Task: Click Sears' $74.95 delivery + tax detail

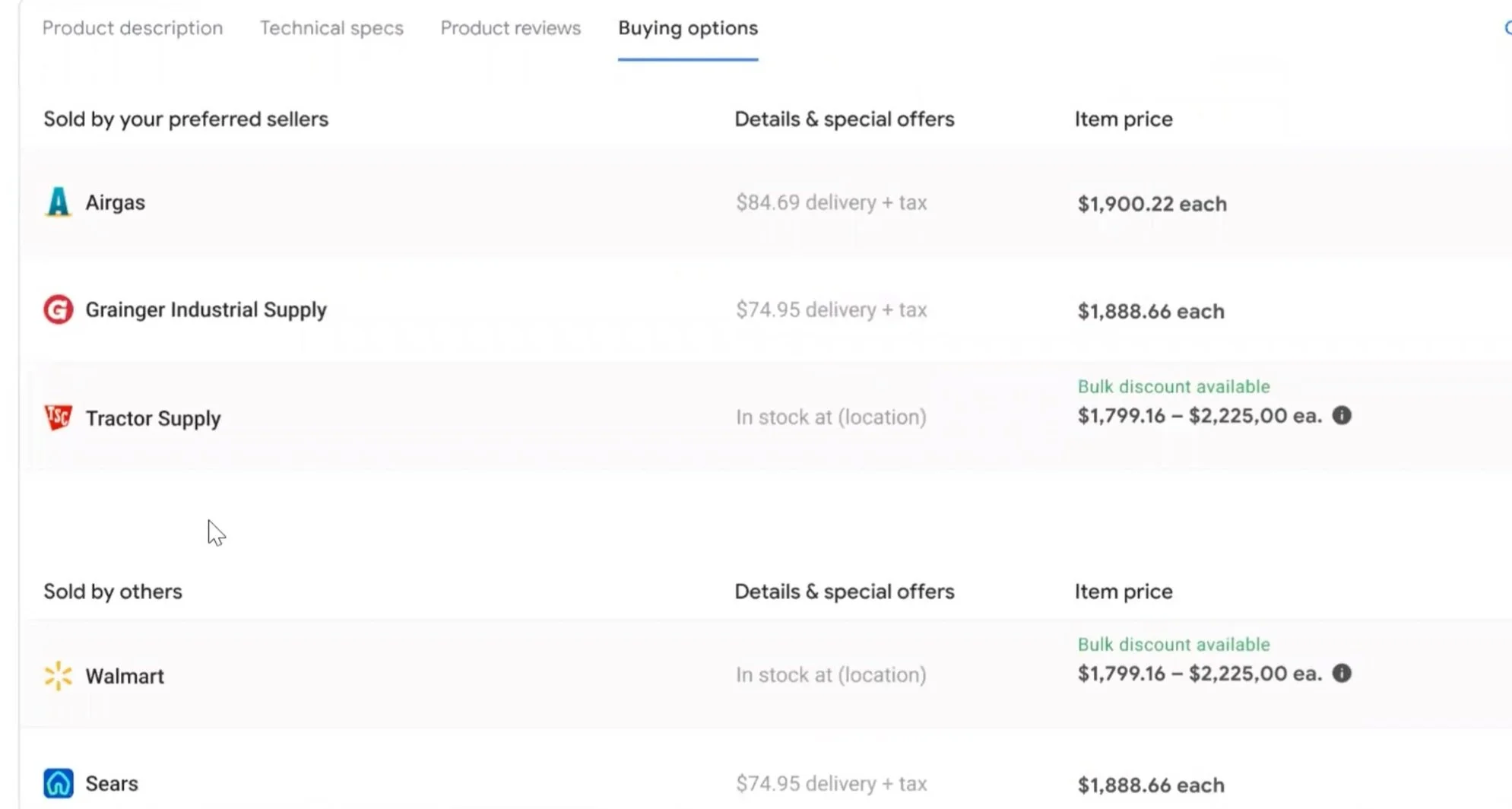Action: [x=831, y=783]
